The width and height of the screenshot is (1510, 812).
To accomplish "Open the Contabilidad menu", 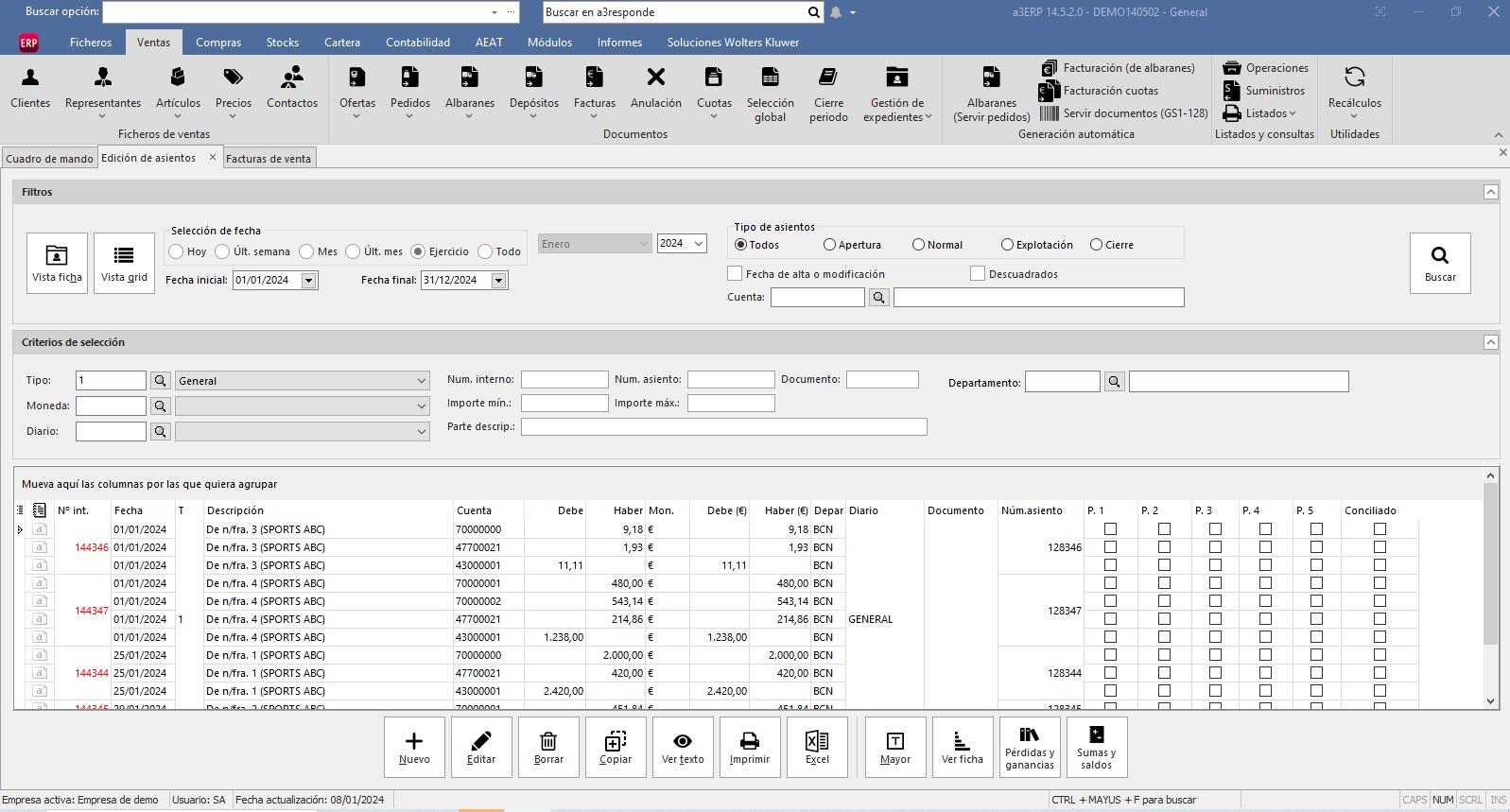I will pos(417,43).
